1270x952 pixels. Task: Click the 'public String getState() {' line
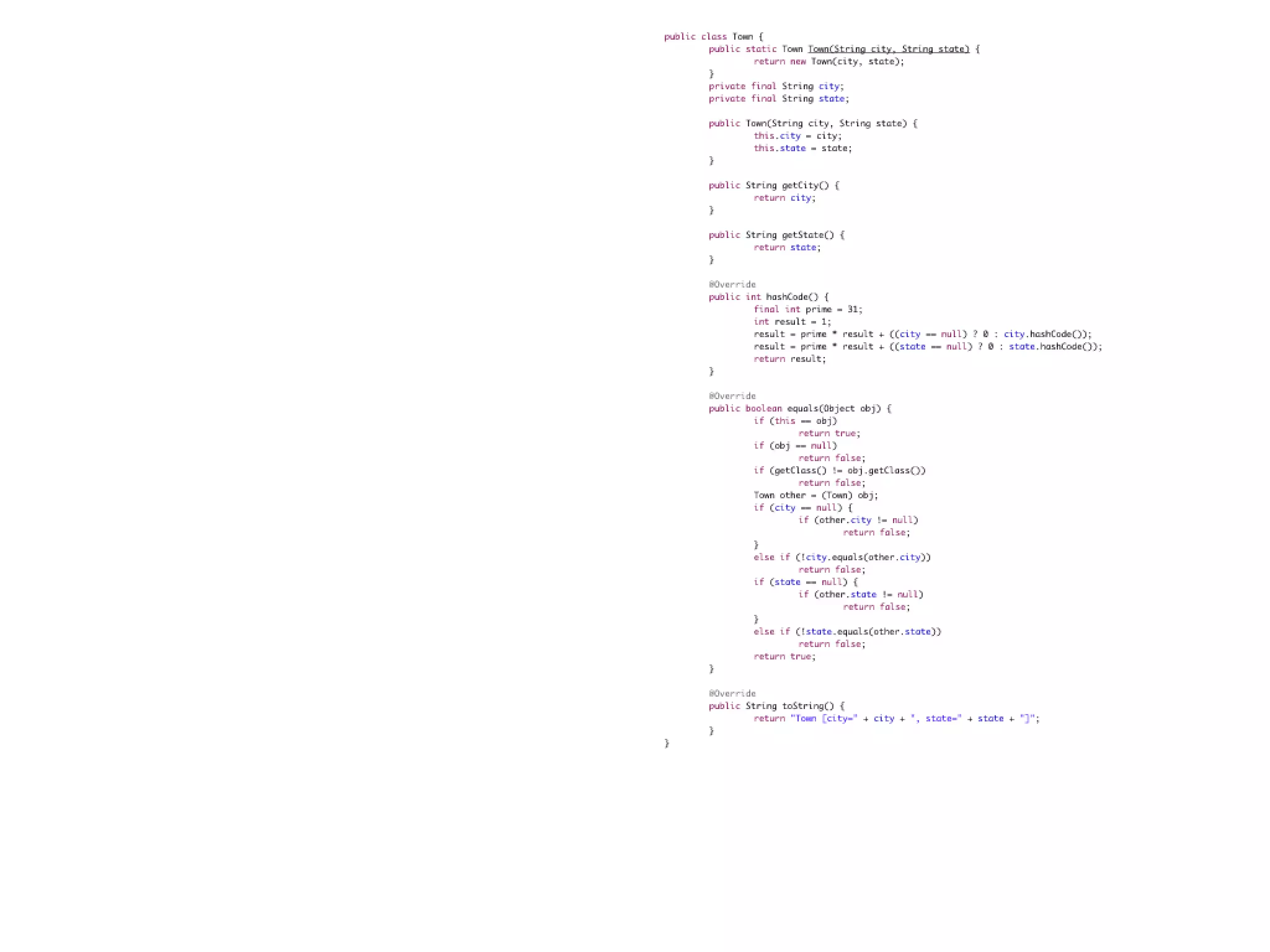click(x=776, y=235)
